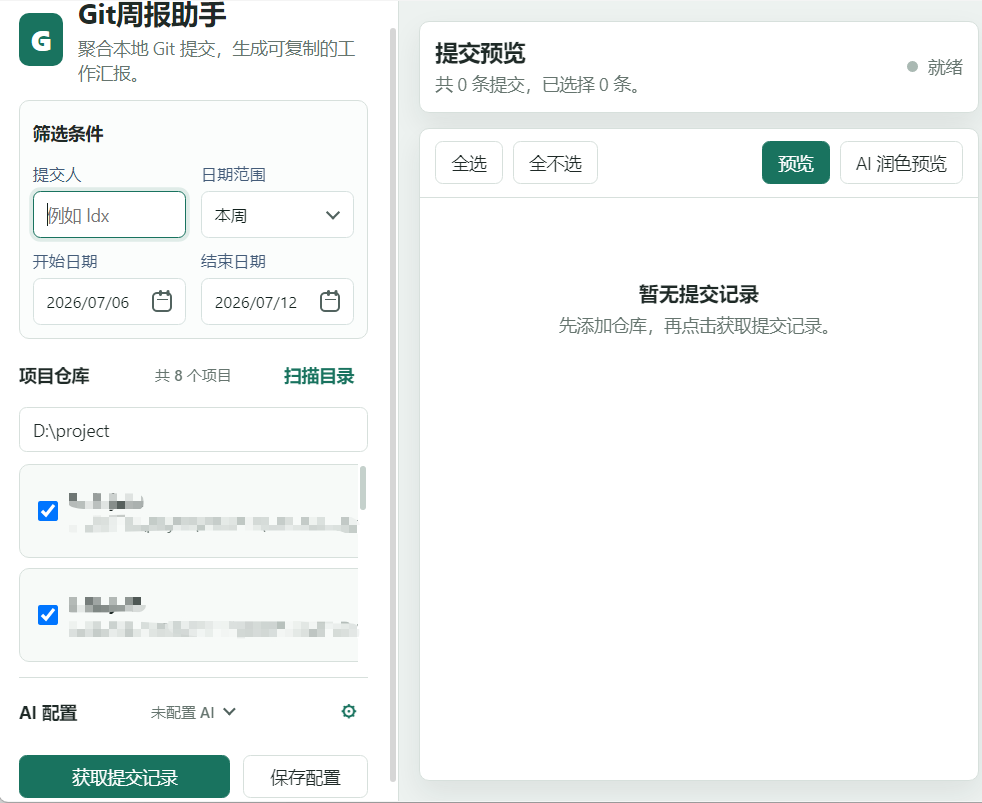Open the end date calendar picker icon
This screenshot has width=982, height=803.
point(330,301)
